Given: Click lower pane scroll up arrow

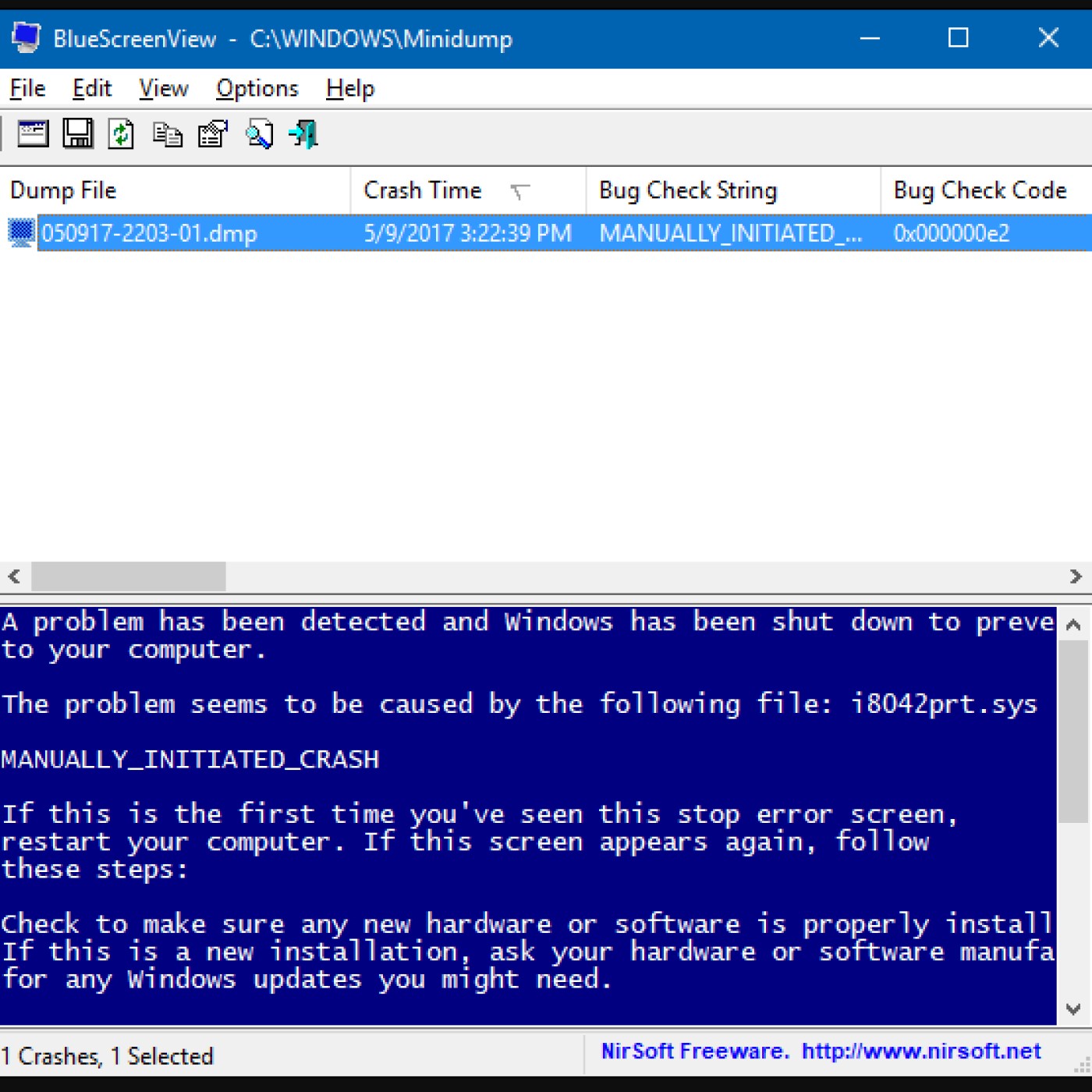Looking at the screenshot, I should click(1073, 624).
